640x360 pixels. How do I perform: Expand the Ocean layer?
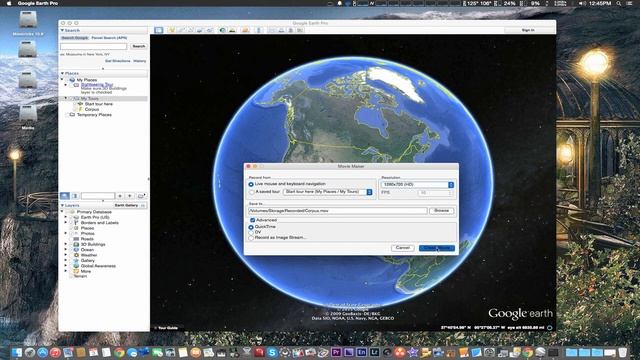coord(66,249)
